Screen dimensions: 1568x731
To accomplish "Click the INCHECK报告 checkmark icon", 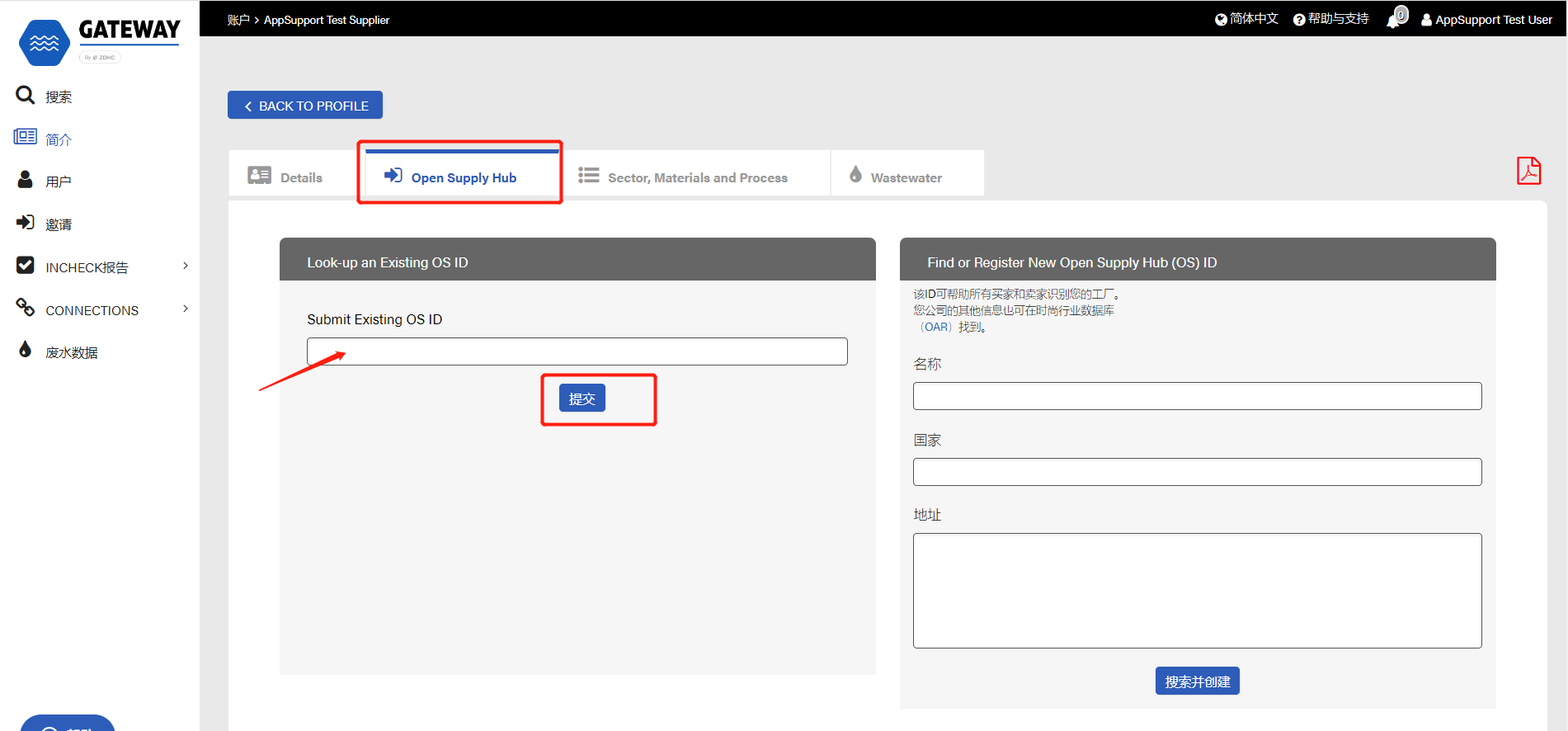I will [x=26, y=266].
